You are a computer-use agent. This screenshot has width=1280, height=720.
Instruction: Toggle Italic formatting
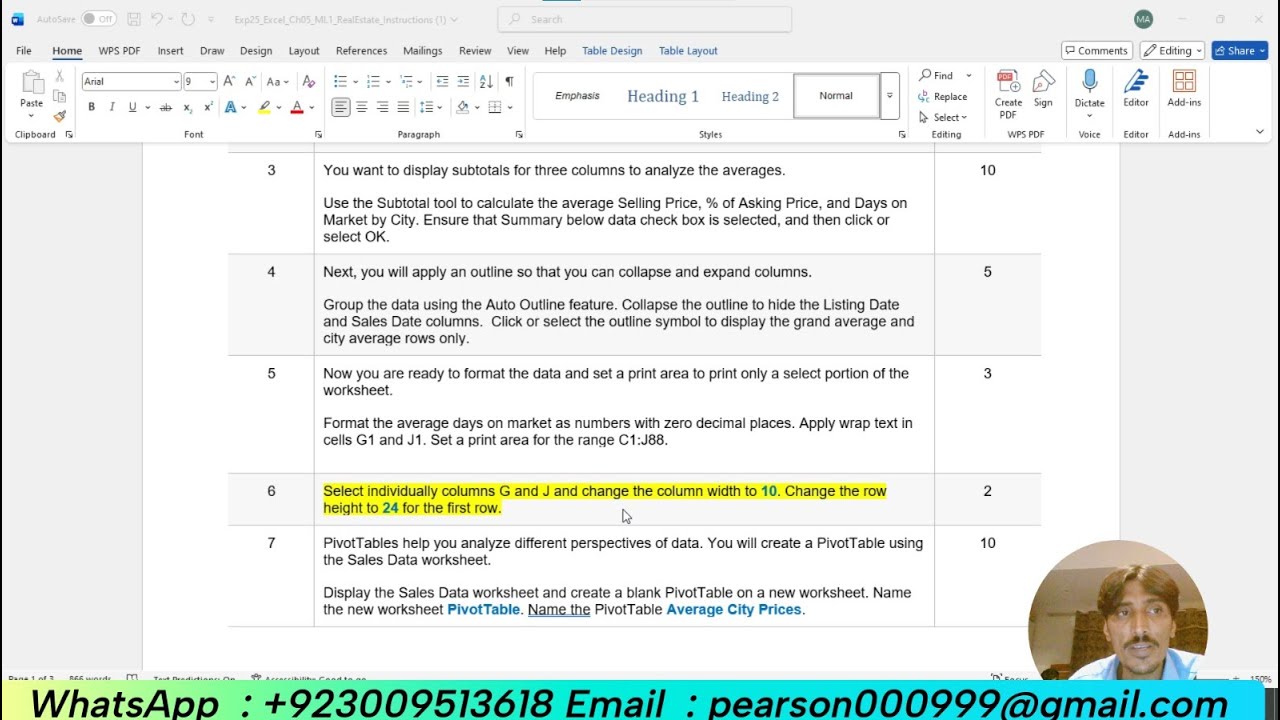(x=111, y=107)
